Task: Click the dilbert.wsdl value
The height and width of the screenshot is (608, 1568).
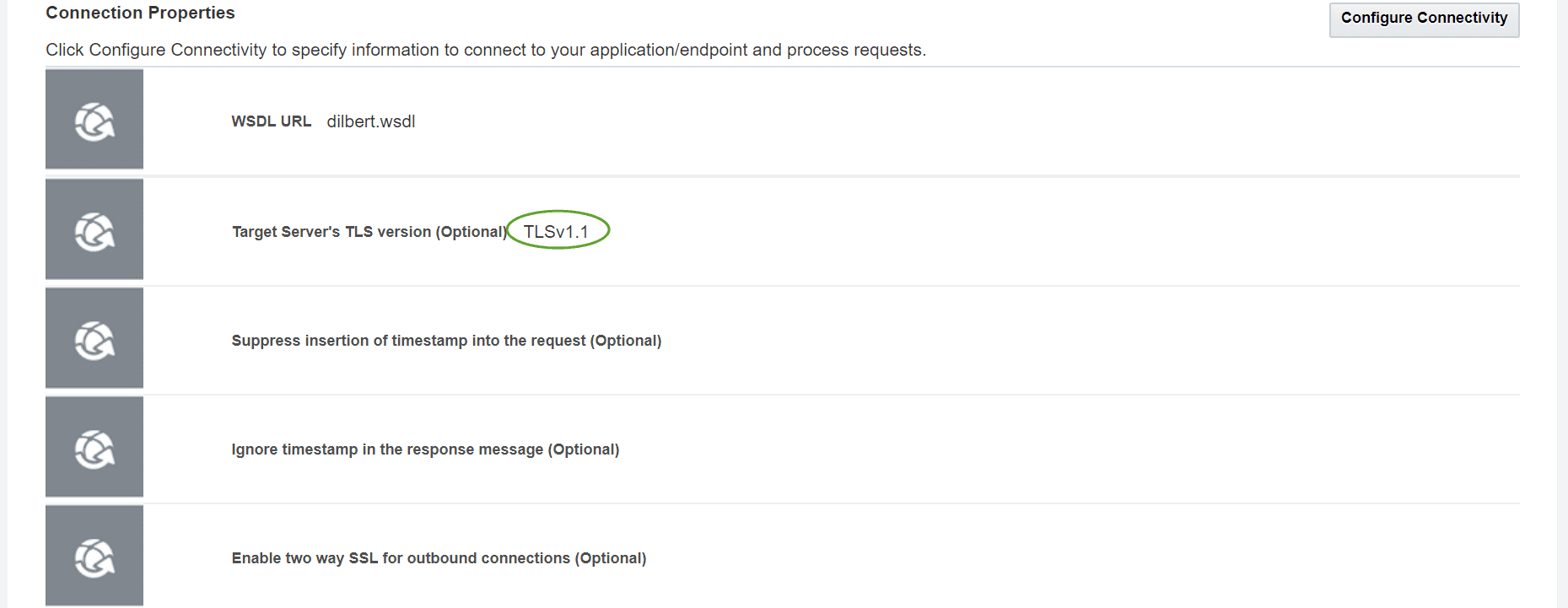Action: point(371,121)
